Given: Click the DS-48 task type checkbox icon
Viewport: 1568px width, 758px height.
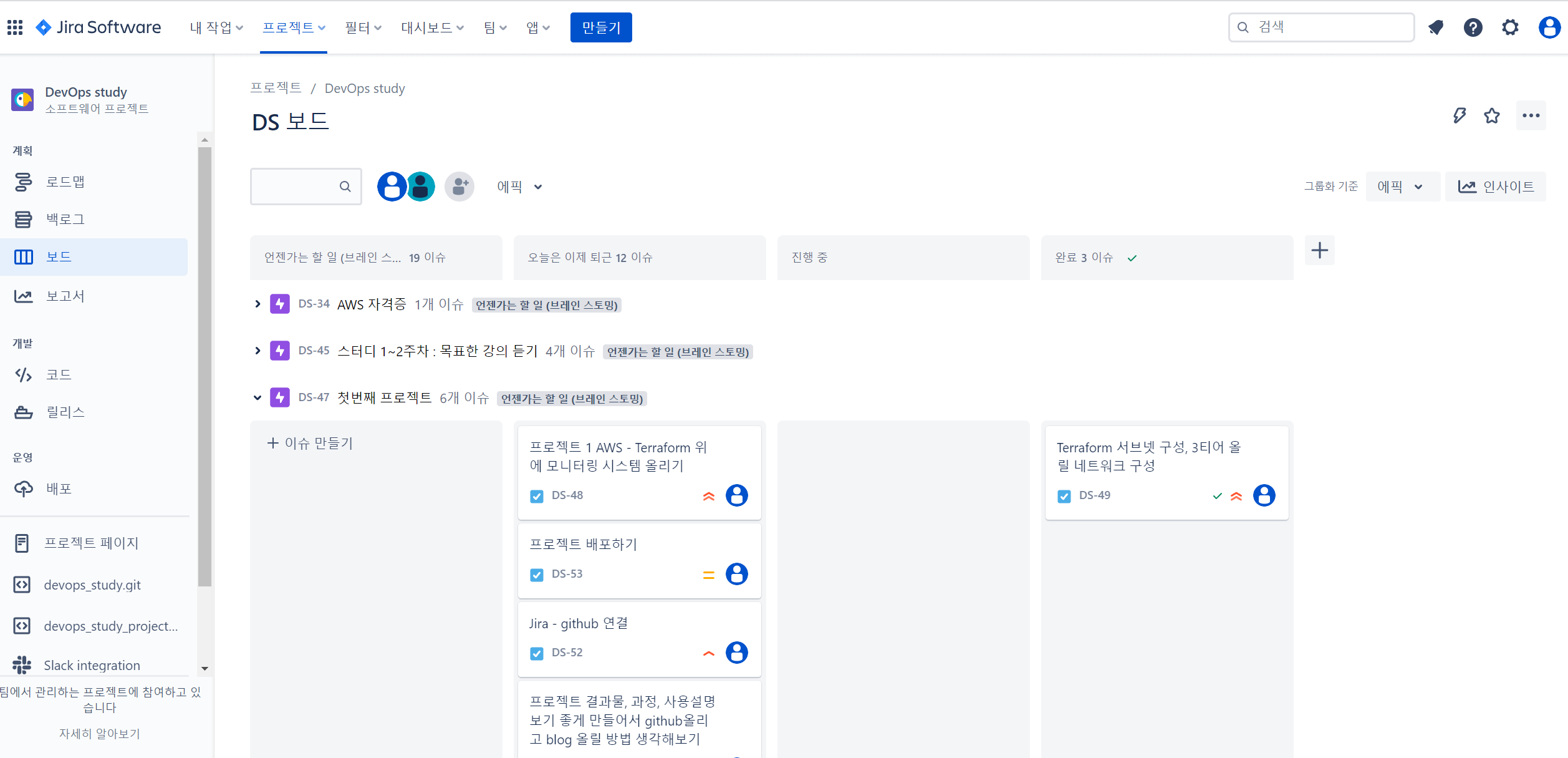Looking at the screenshot, I should [x=536, y=496].
